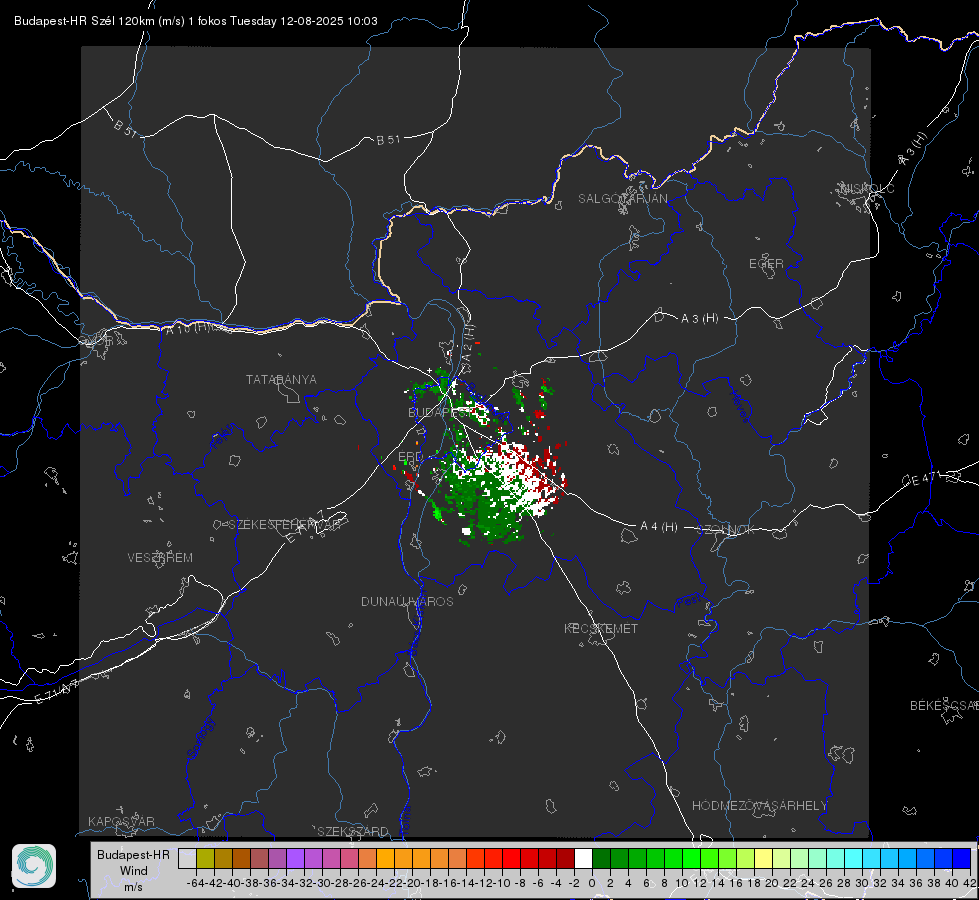979x900 pixels.
Task: Click the blue 'Pest' county label
Action: tap(688, 603)
